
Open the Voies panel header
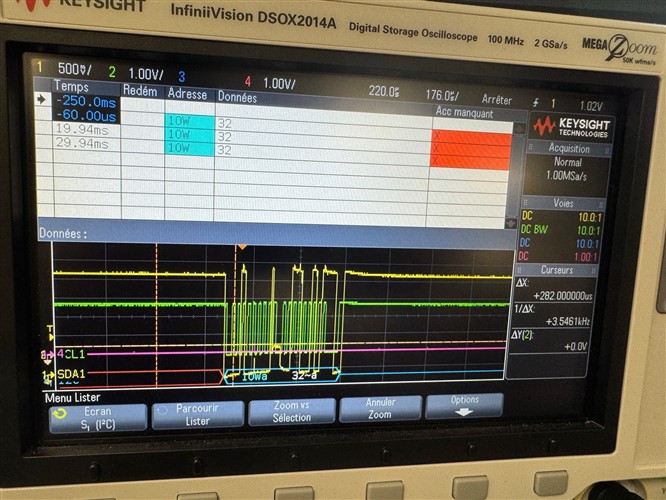pos(563,203)
